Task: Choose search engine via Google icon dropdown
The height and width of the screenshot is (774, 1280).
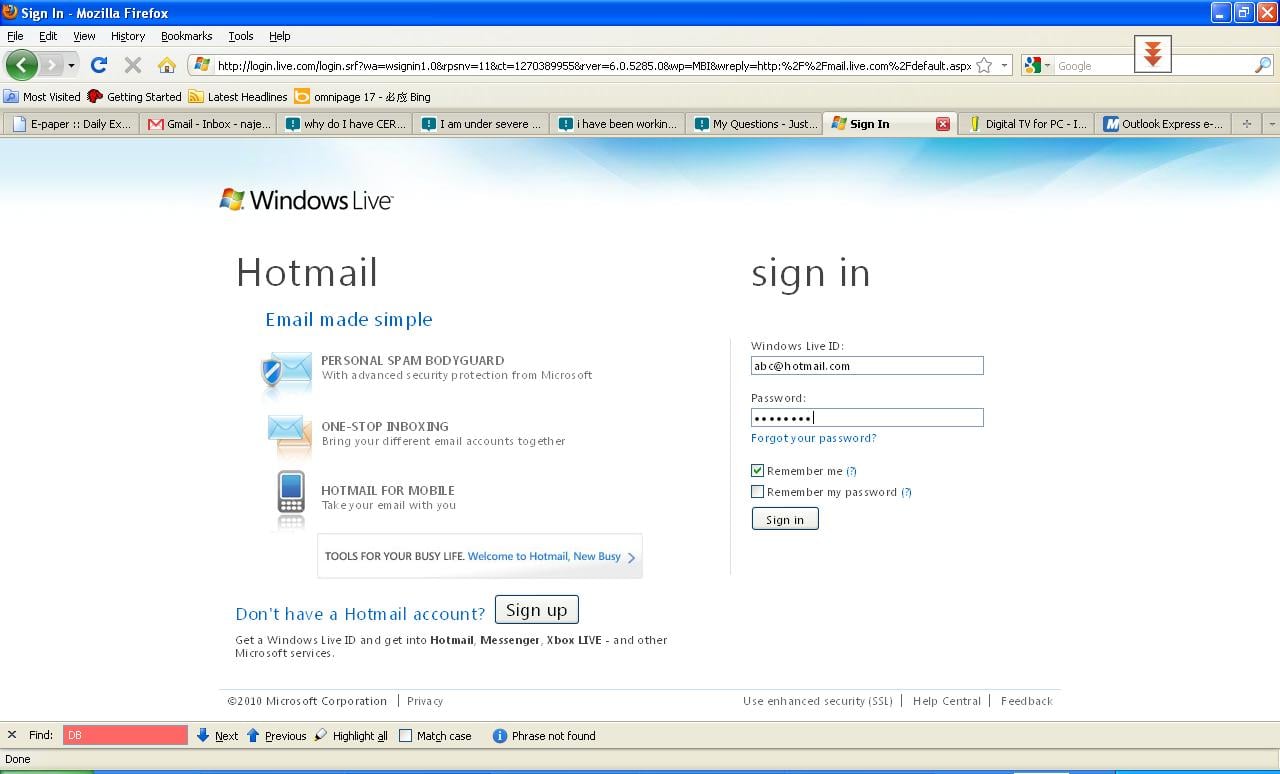Action: (1037, 65)
